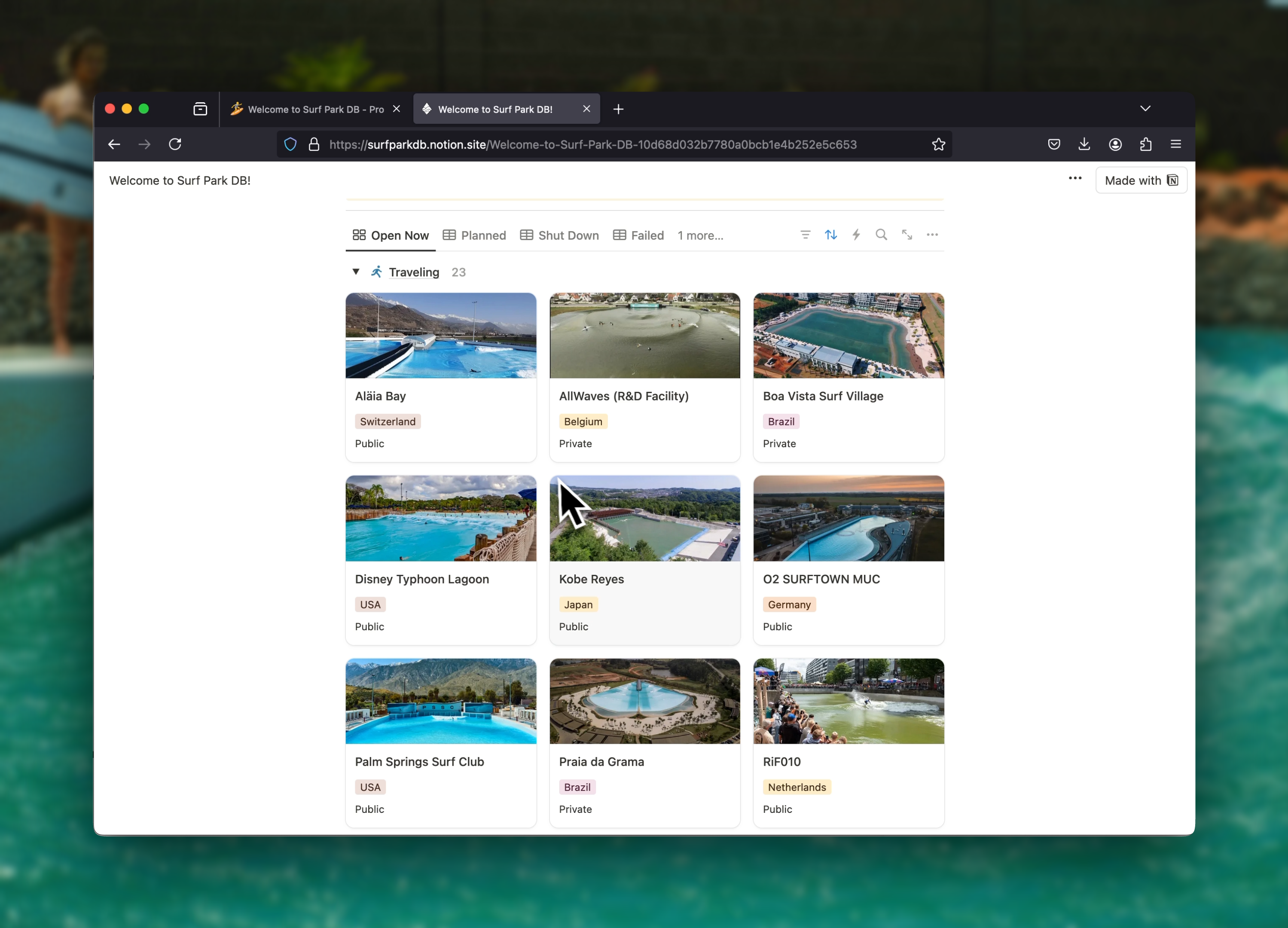Click the Brazil tag on Boa Vista
The image size is (1288, 928).
coord(781,421)
